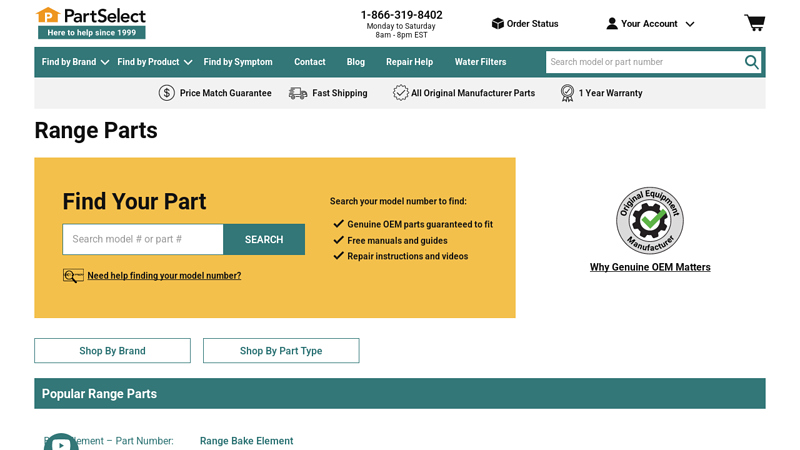800x450 pixels.
Task: Focus the header model or part search field
Action: pos(644,62)
